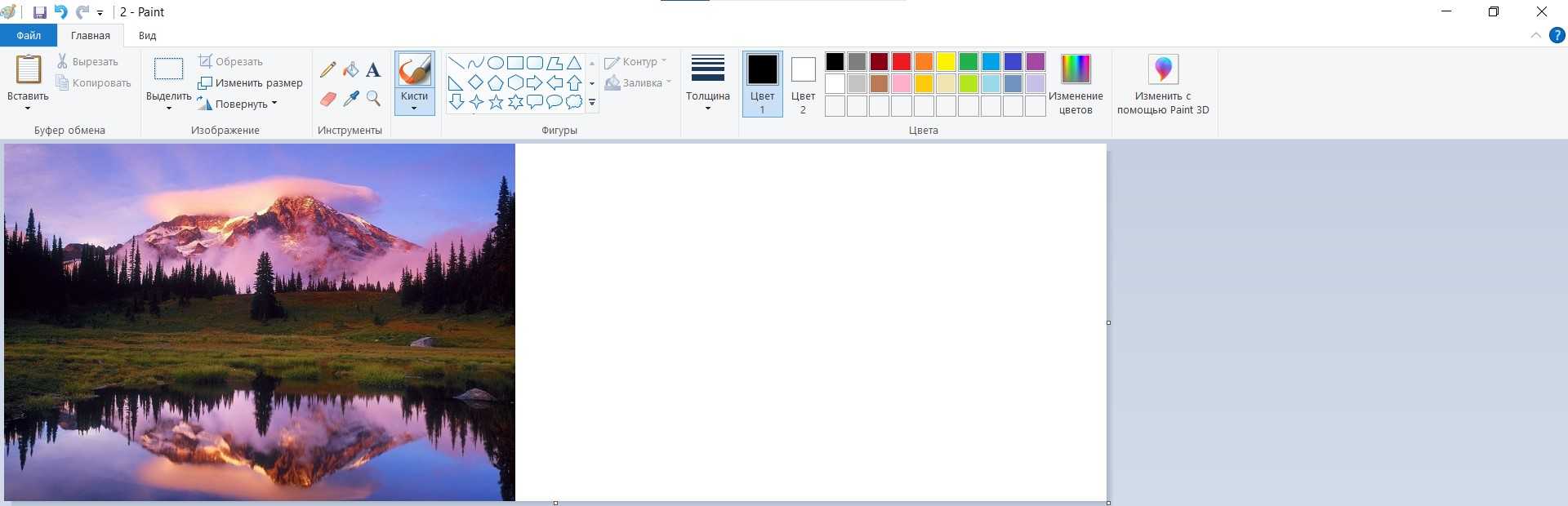Select the Fill with color bucket tool
Image resolution: width=1568 pixels, height=506 pixels.
click(x=350, y=70)
